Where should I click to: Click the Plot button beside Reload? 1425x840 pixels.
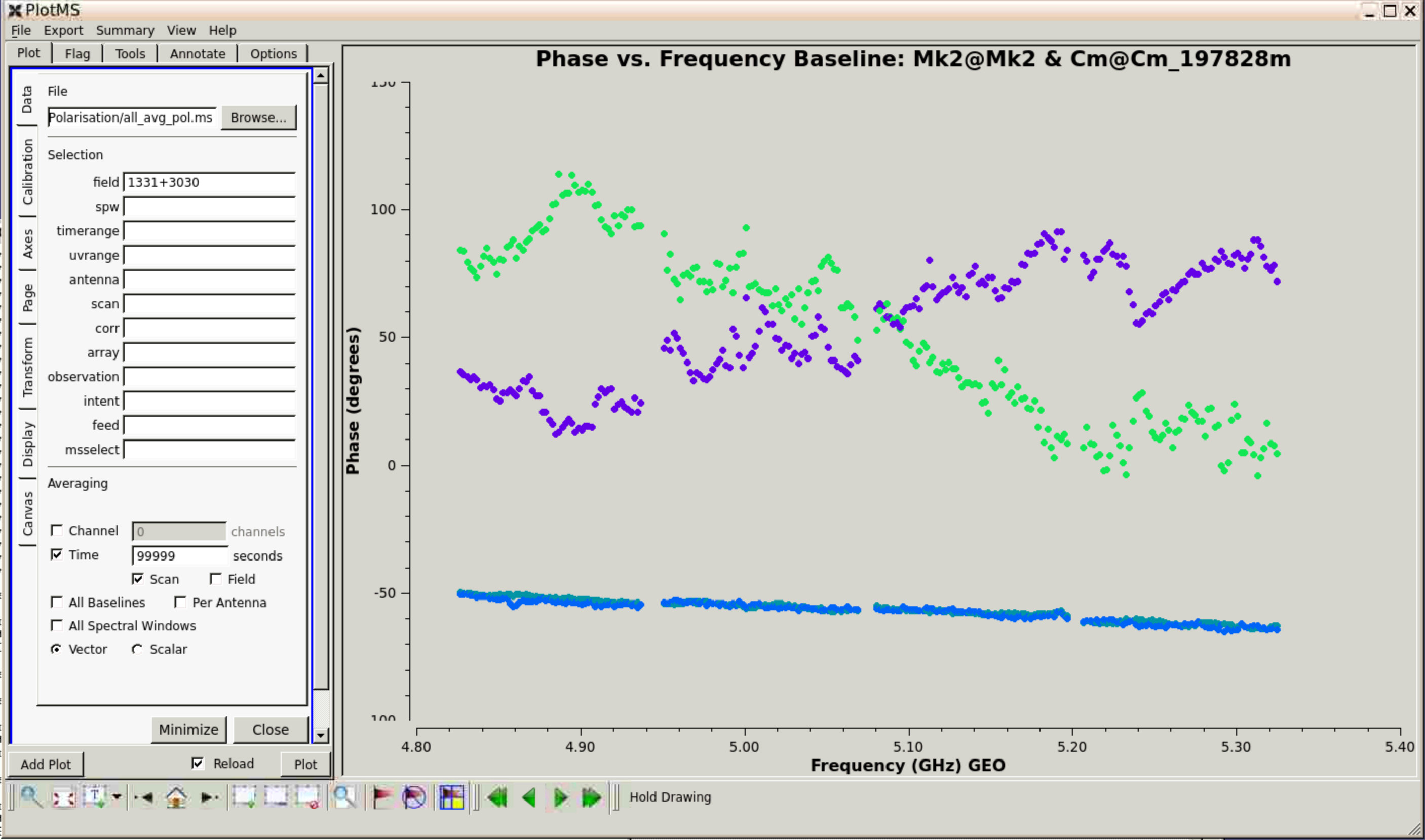point(306,764)
